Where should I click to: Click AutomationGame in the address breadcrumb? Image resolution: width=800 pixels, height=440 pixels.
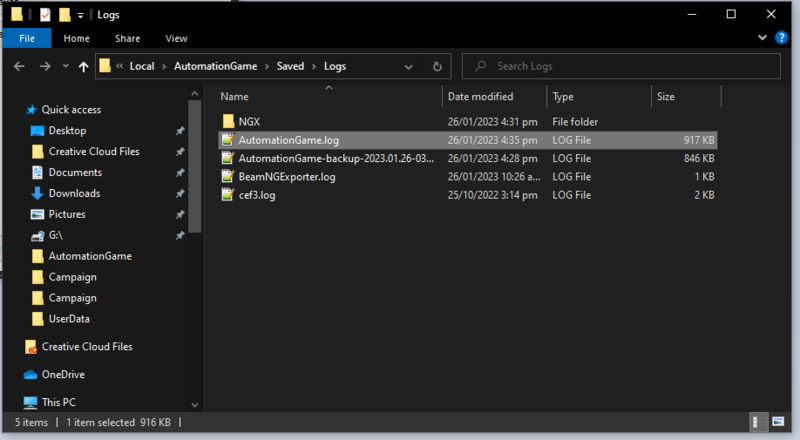click(x=215, y=66)
